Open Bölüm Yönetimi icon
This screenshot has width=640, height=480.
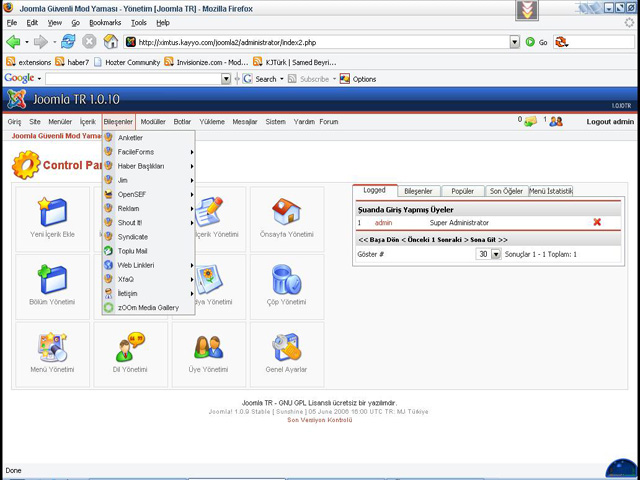pyautogui.click(x=52, y=280)
